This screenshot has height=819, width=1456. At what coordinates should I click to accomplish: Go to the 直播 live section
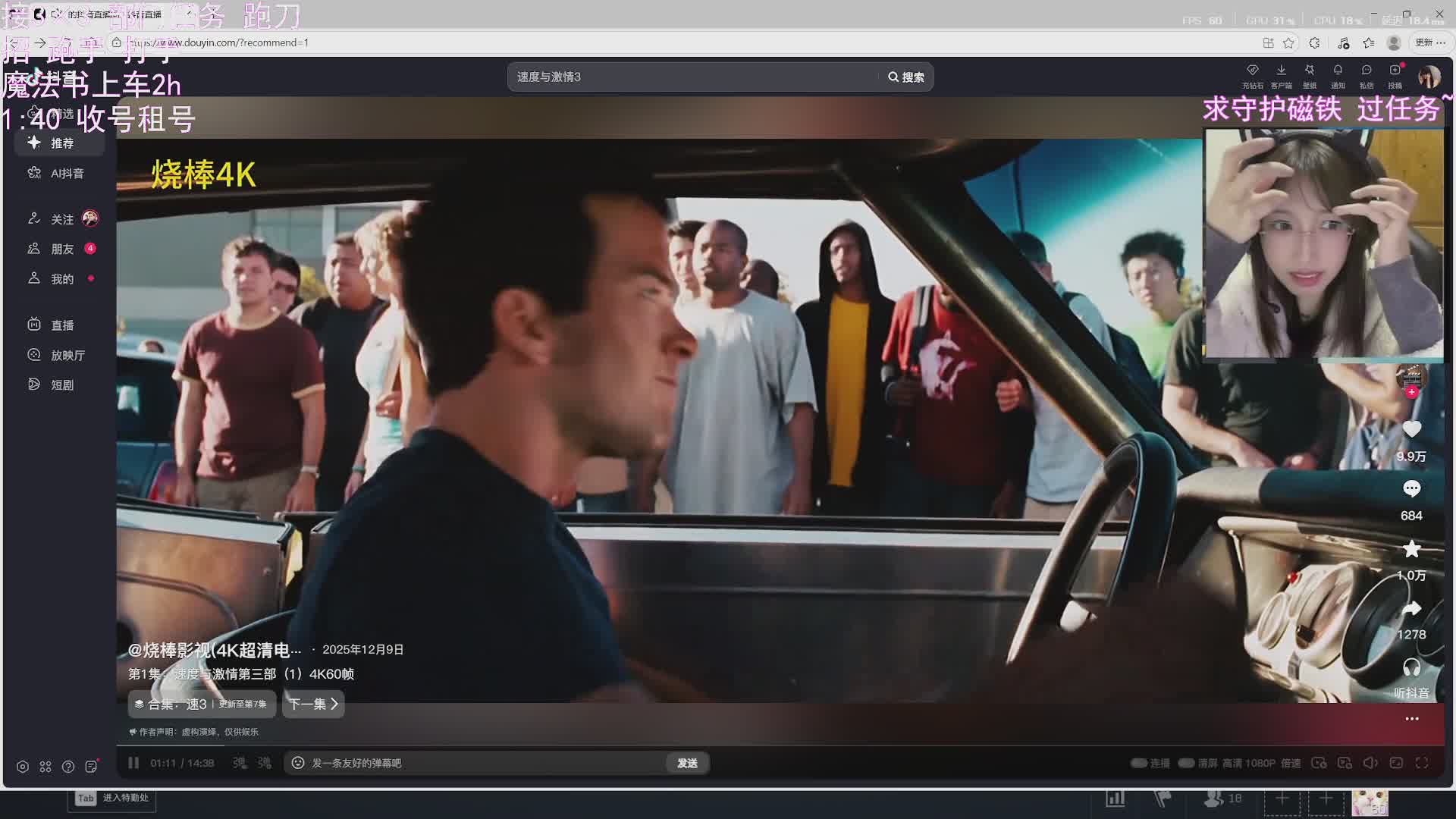(61, 325)
